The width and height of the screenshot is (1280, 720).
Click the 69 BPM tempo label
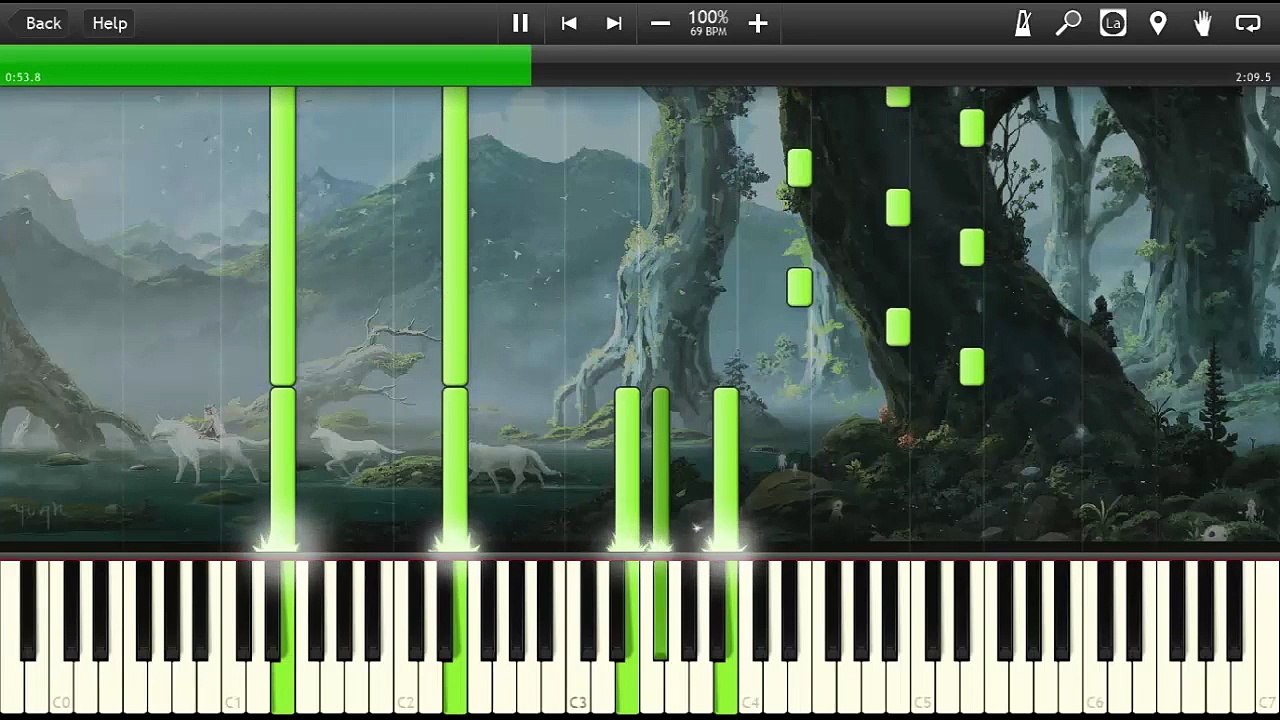(x=708, y=32)
